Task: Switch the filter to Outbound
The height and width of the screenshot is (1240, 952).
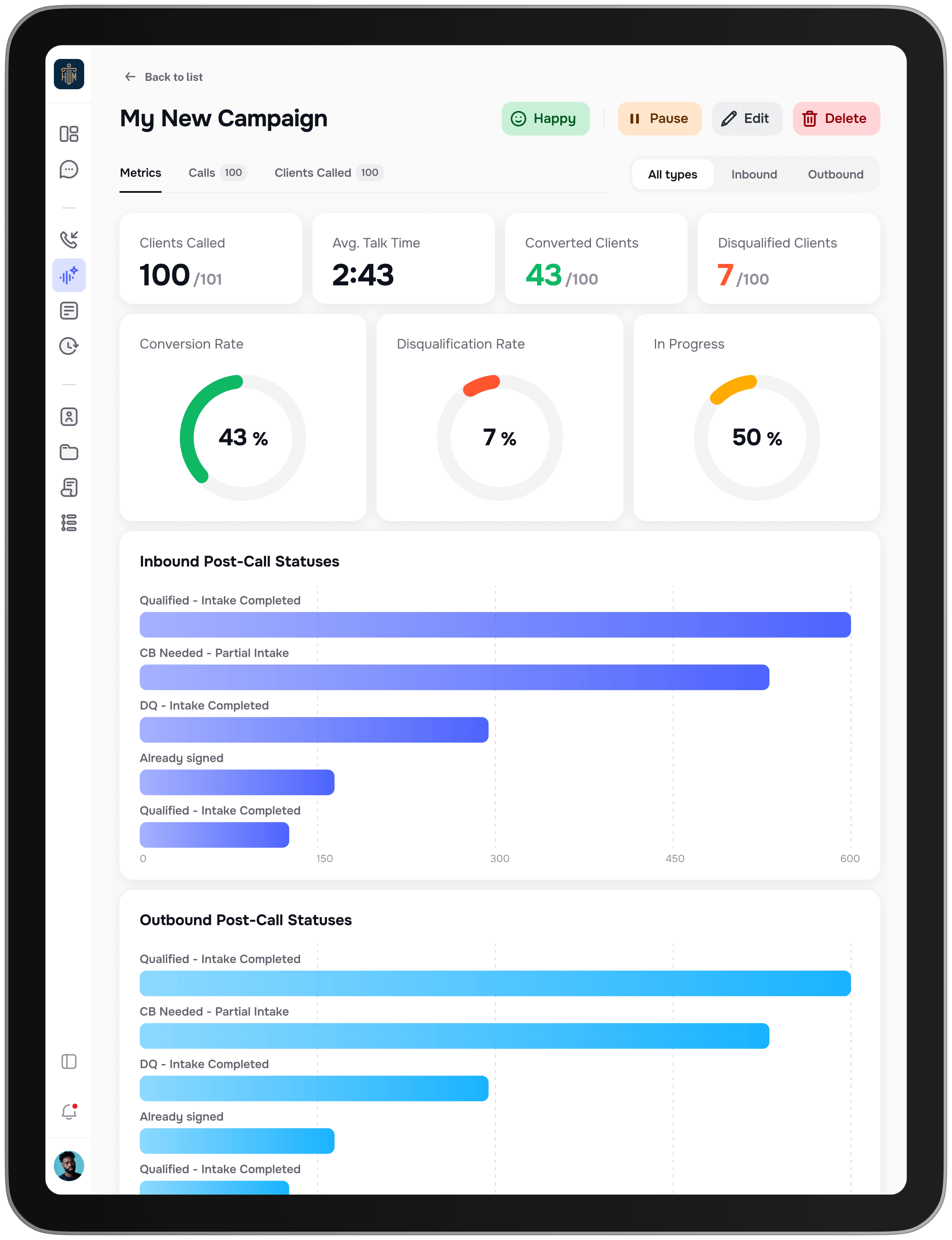Action: 835,175
